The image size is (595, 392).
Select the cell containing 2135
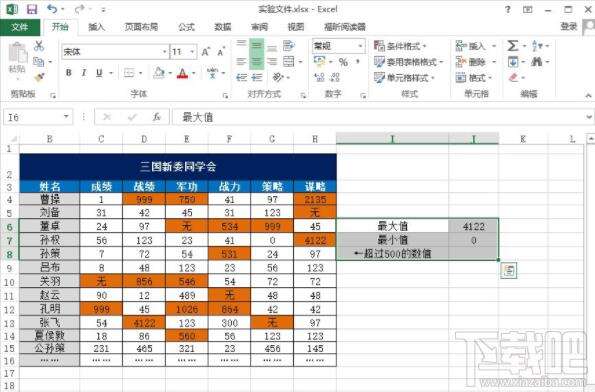tap(315, 200)
